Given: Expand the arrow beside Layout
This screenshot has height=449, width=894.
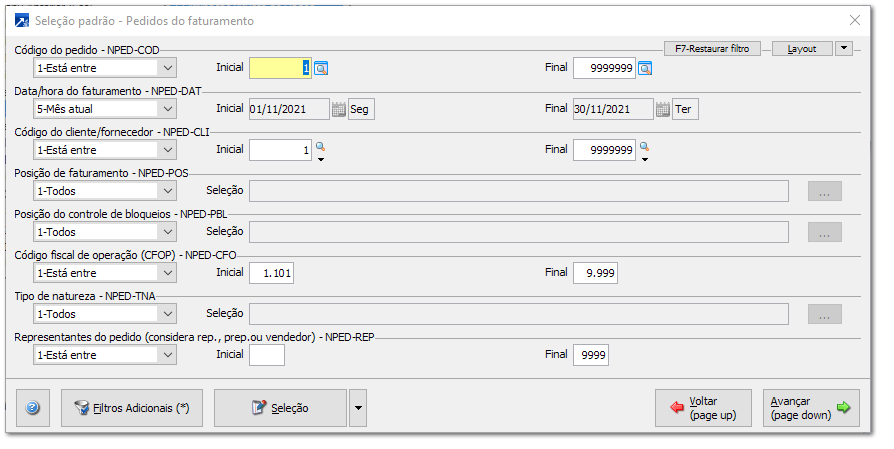Looking at the screenshot, I should [843, 48].
